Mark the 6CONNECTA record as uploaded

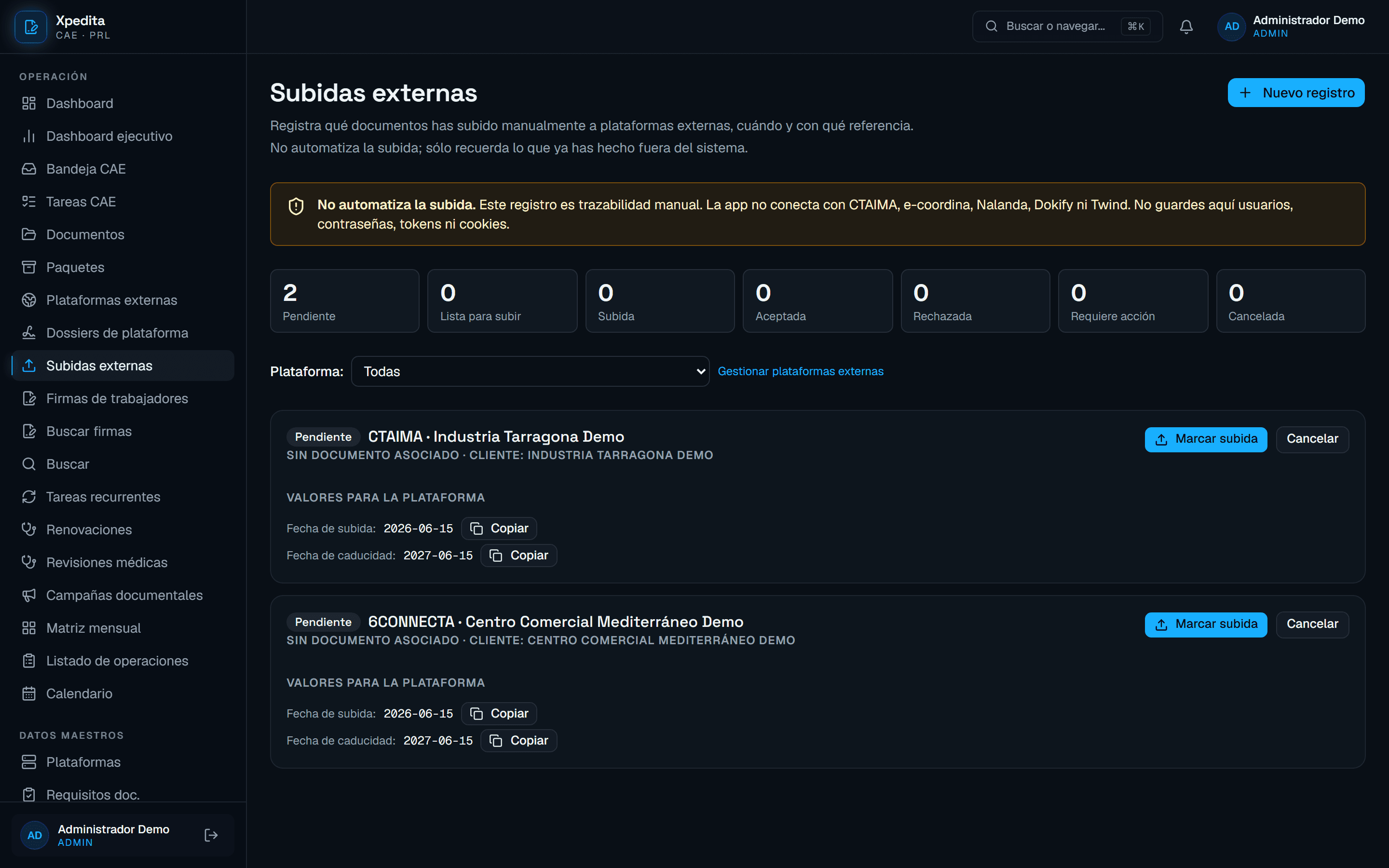(1205, 624)
